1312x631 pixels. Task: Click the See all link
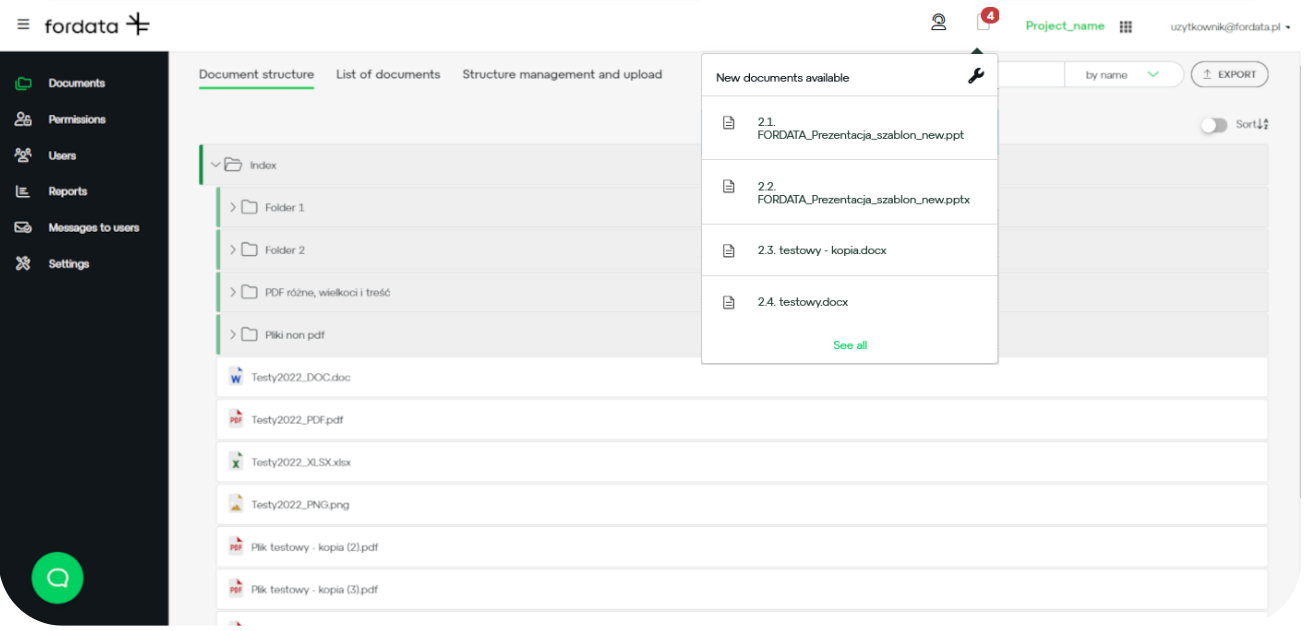pos(850,346)
